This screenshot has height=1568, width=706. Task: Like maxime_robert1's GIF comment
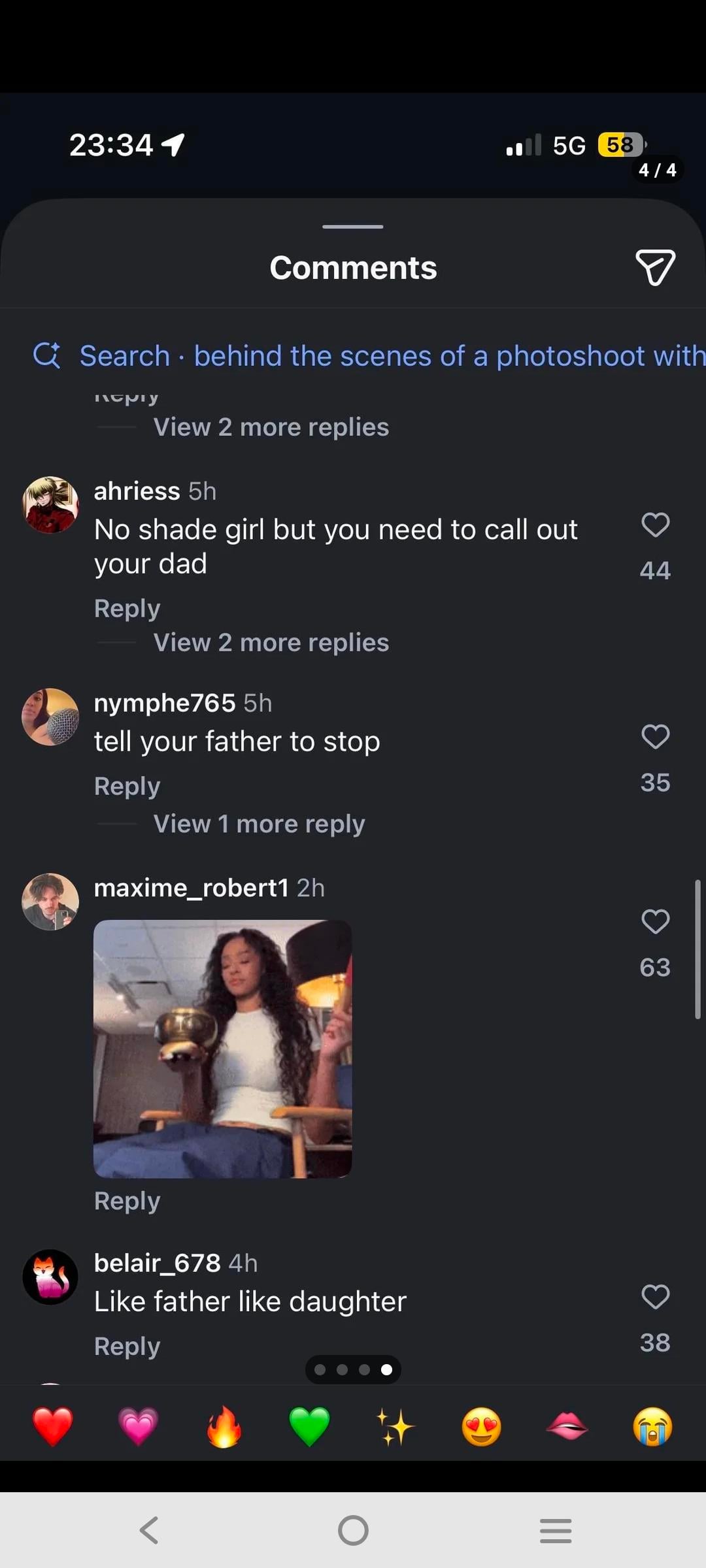point(655,921)
